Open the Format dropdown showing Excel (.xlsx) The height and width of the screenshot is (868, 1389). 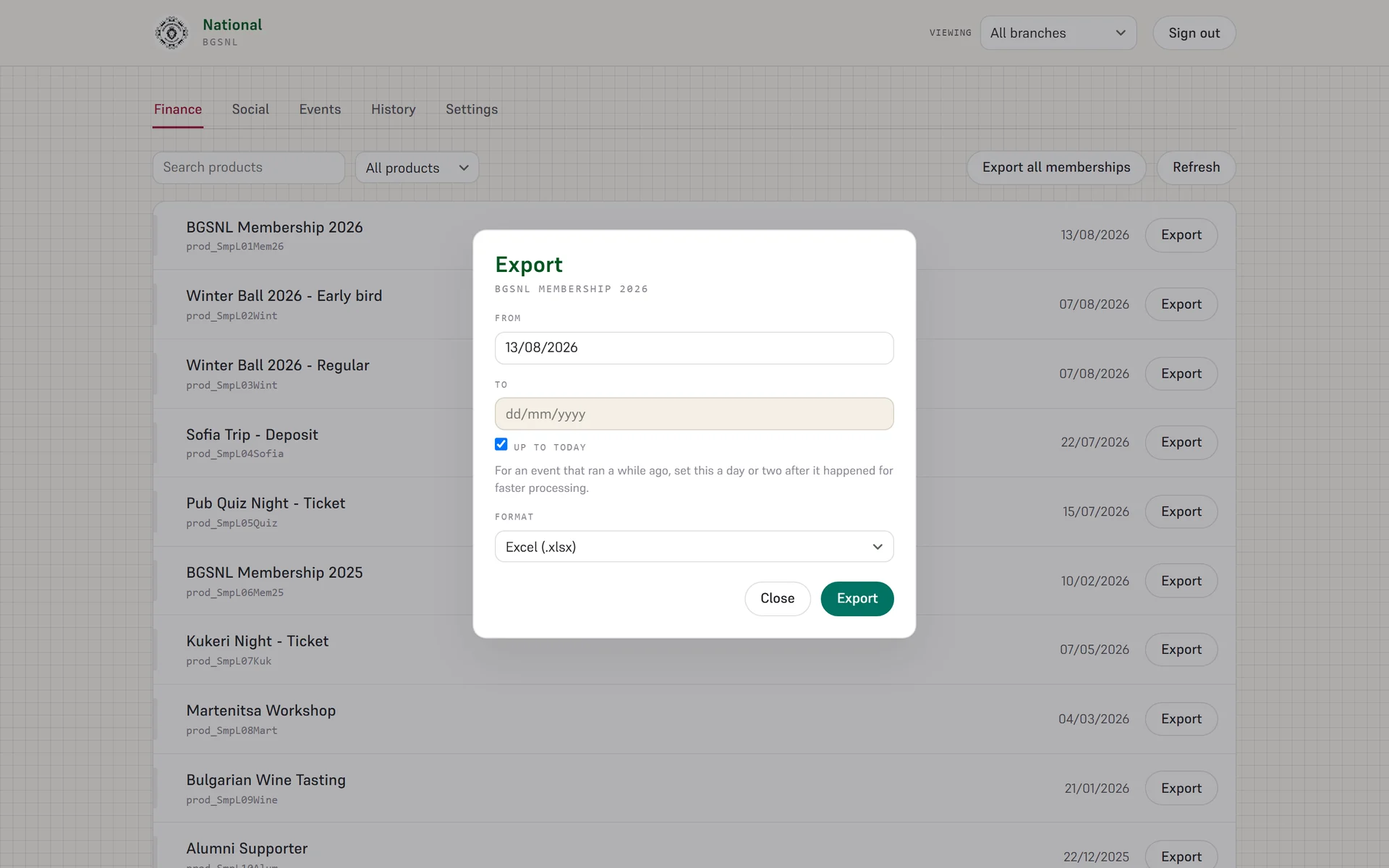click(x=694, y=547)
